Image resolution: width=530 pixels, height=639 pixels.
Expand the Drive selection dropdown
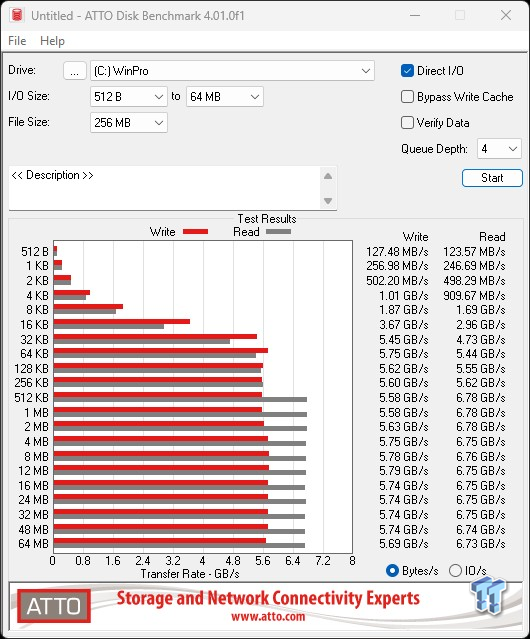[x=232, y=71]
